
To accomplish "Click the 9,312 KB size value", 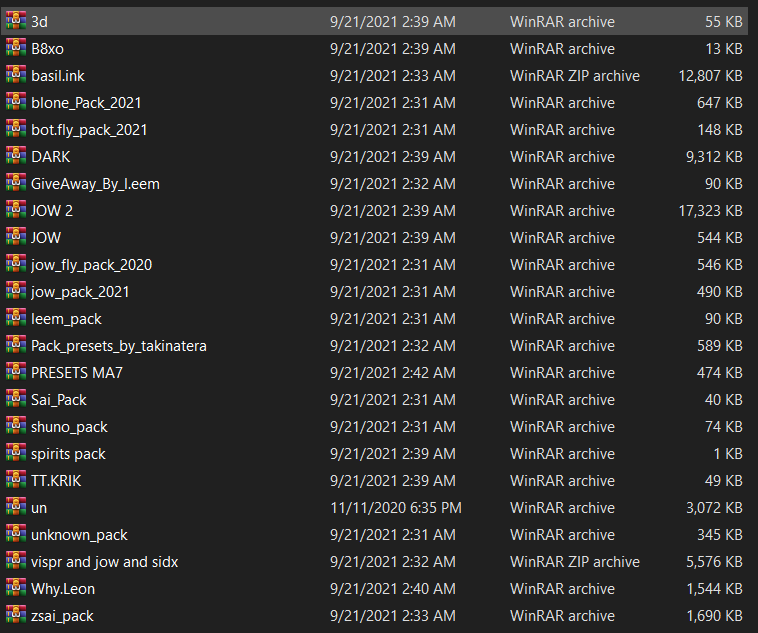I will click(x=714, y=157).
